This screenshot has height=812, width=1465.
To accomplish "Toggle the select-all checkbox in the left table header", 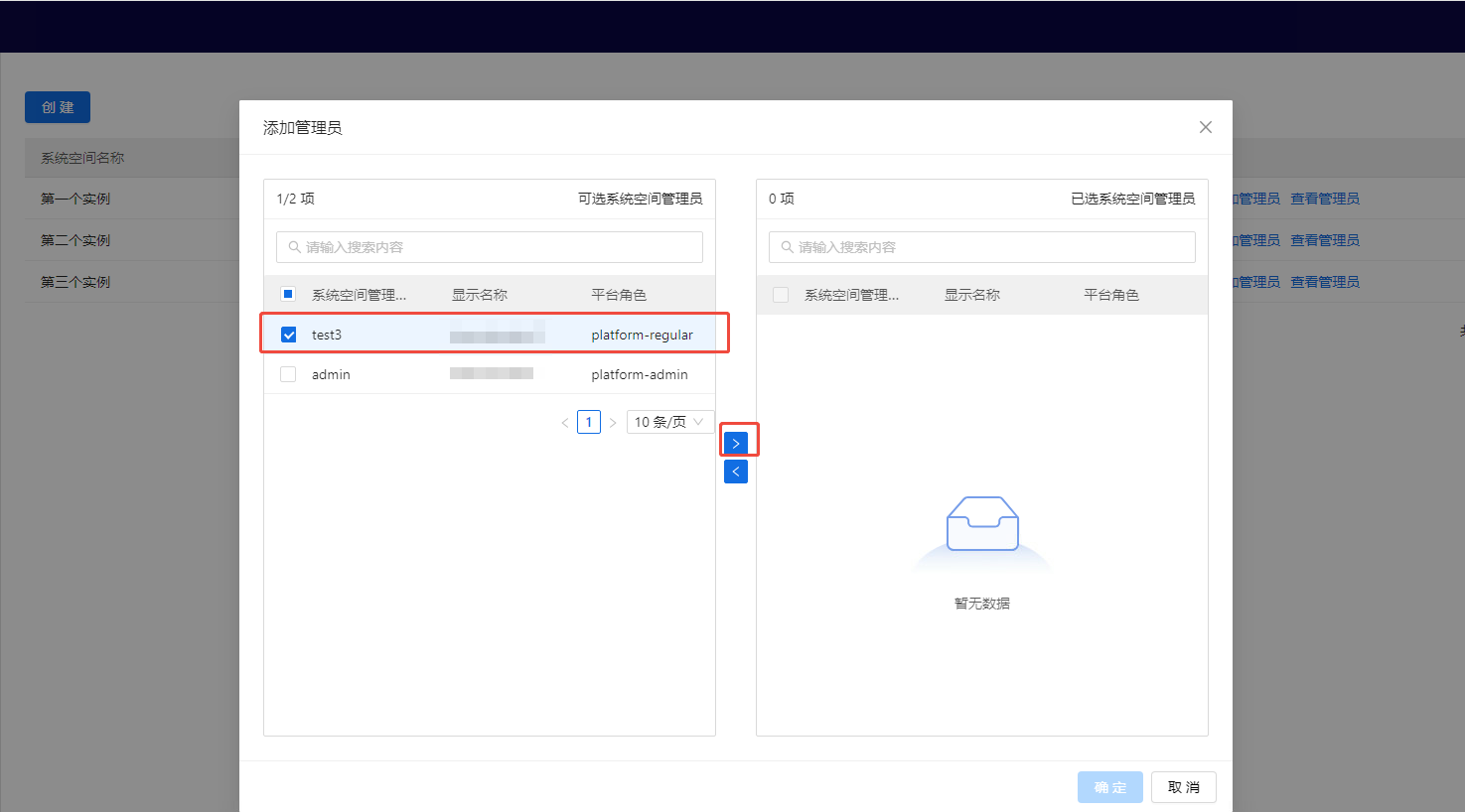I will pos(288,293).
